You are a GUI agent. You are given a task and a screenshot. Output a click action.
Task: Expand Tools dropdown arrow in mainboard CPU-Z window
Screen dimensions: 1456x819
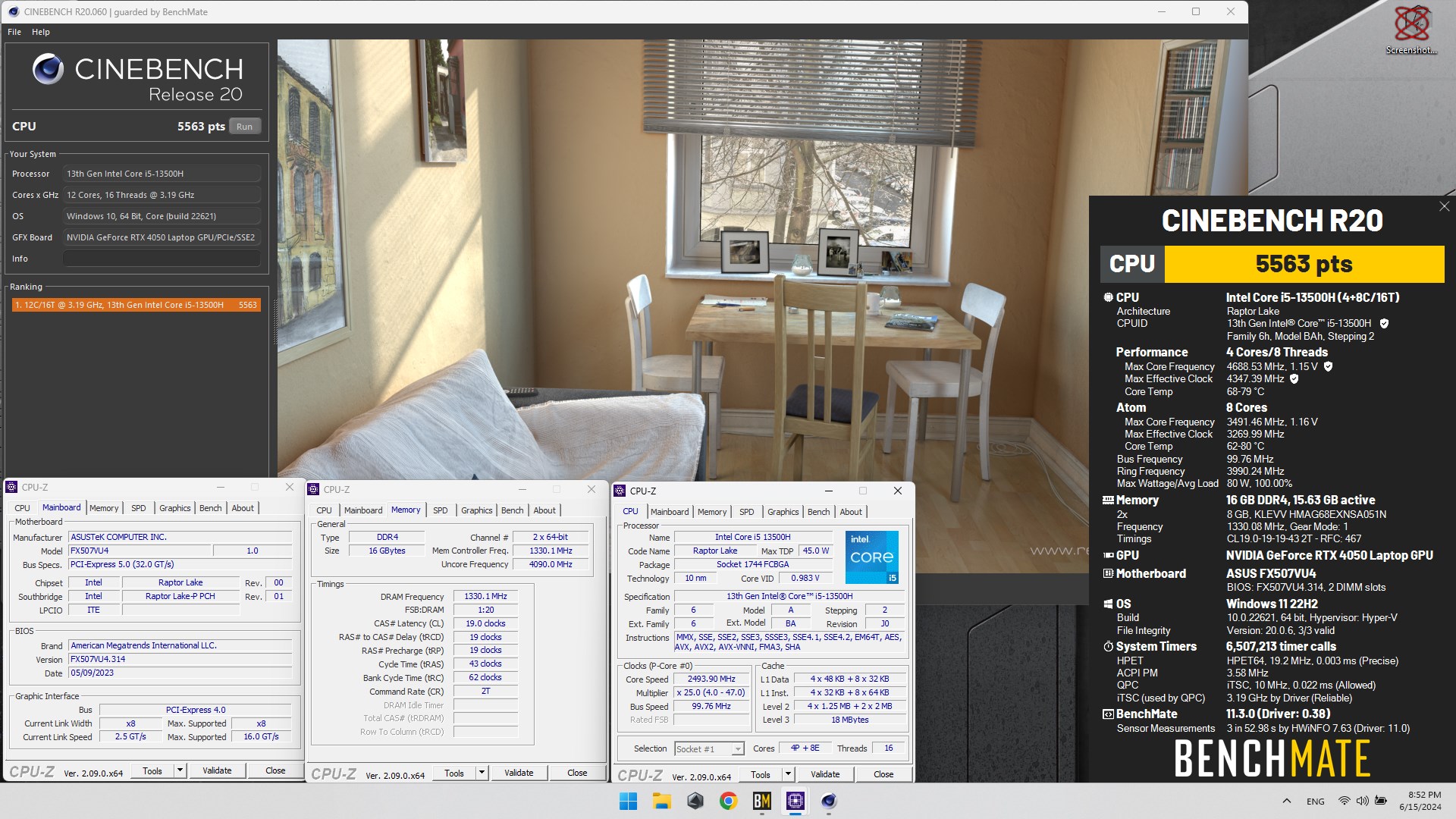coord(180,770)
